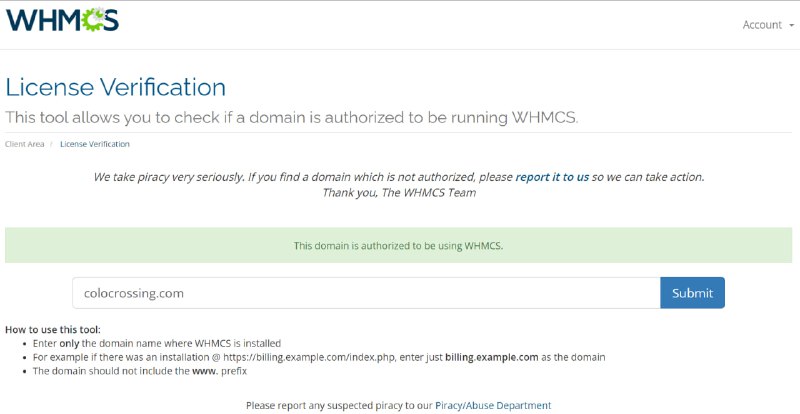The image size is (800, 414).
Task: Click the subtitle about checking domain authorization
Action: coord(292,117)
